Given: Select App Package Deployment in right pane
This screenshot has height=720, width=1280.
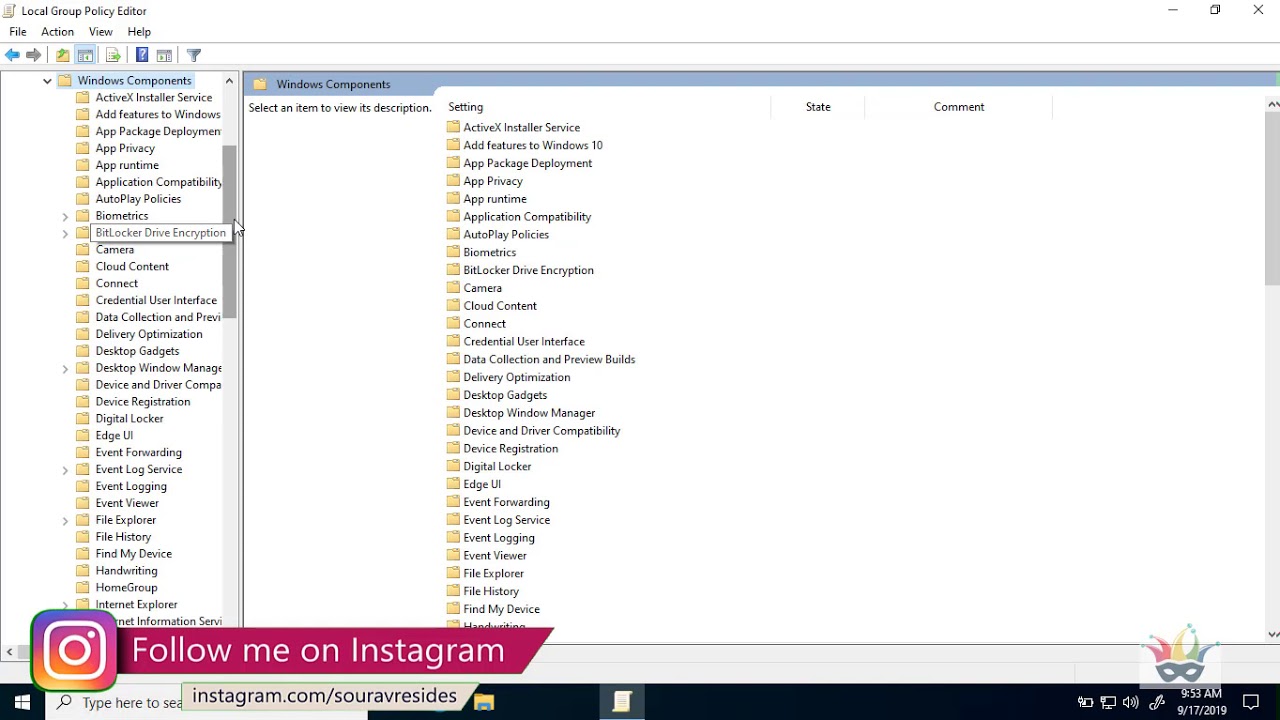Looking at the screenshot, I should 528,163.
